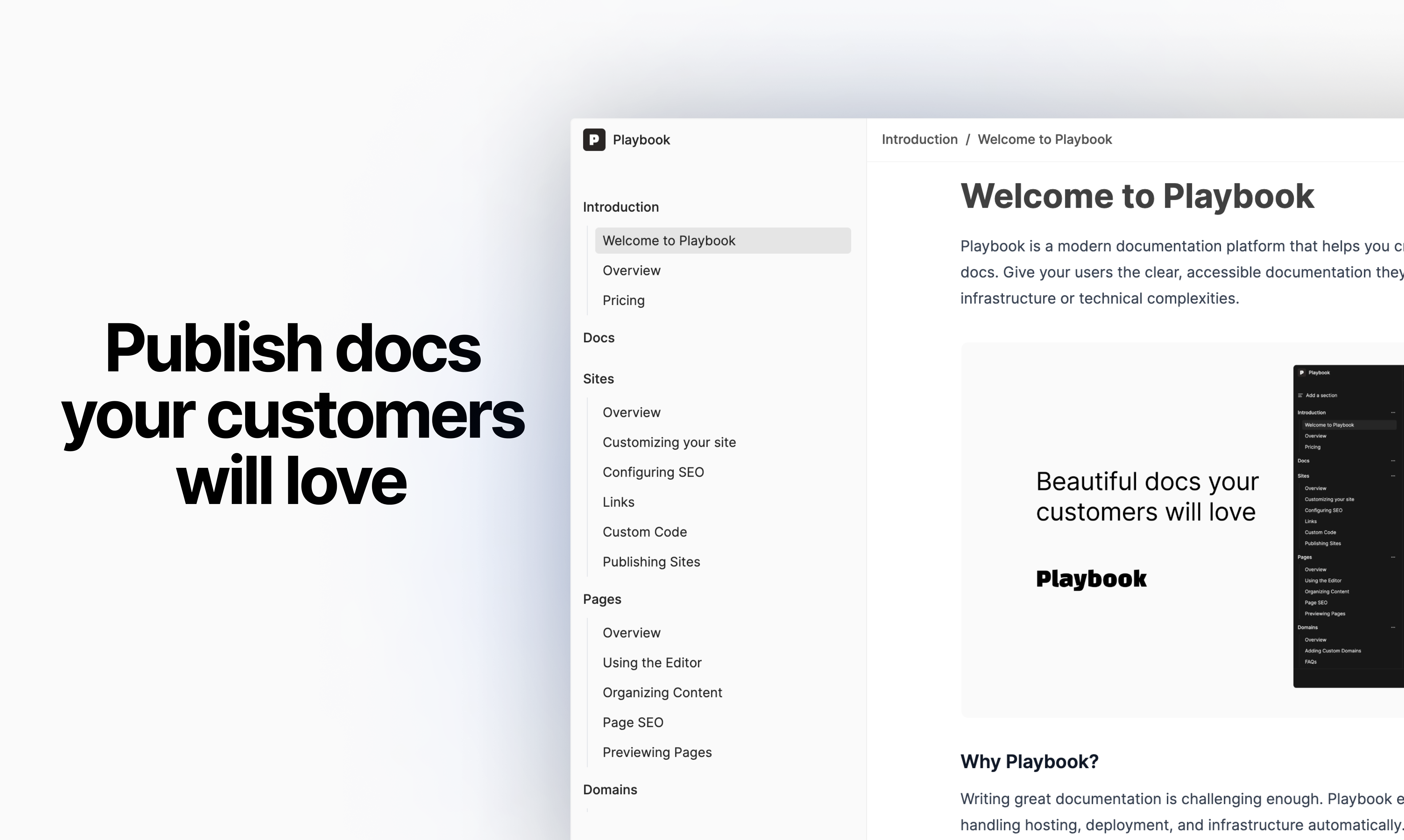The width and height of the screenshot is (1404, 840).
Task: Expand the Domains section heading
Action: click(610, 790)
